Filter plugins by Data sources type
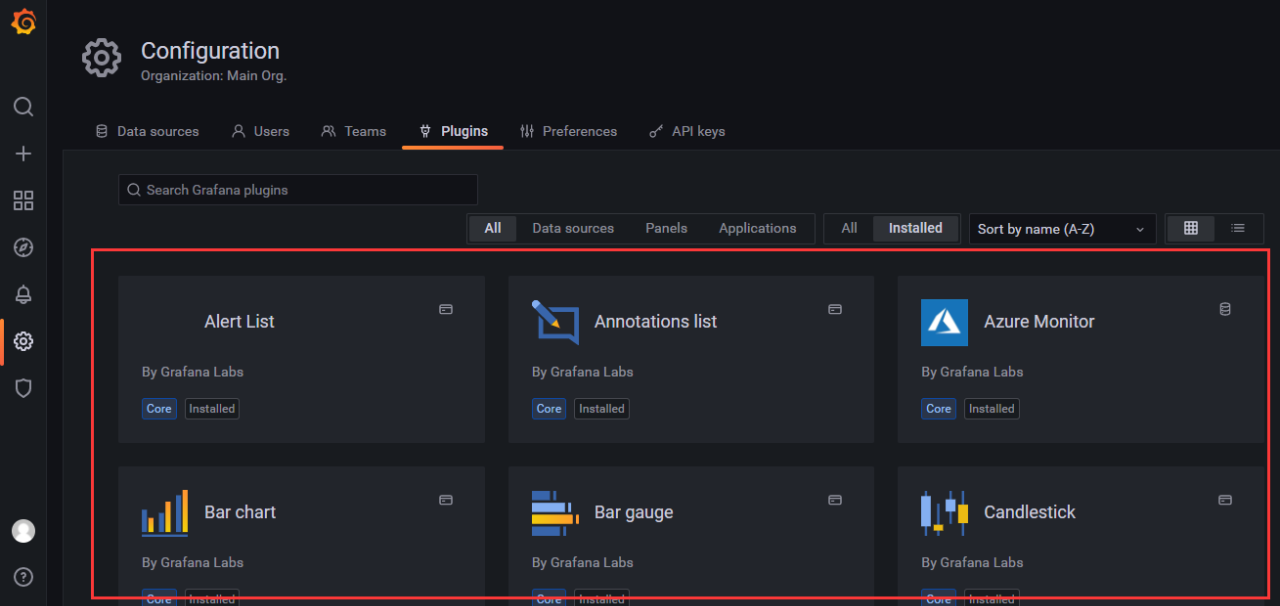Screen dimensions: 1280x606 click(x=573, y=228)
